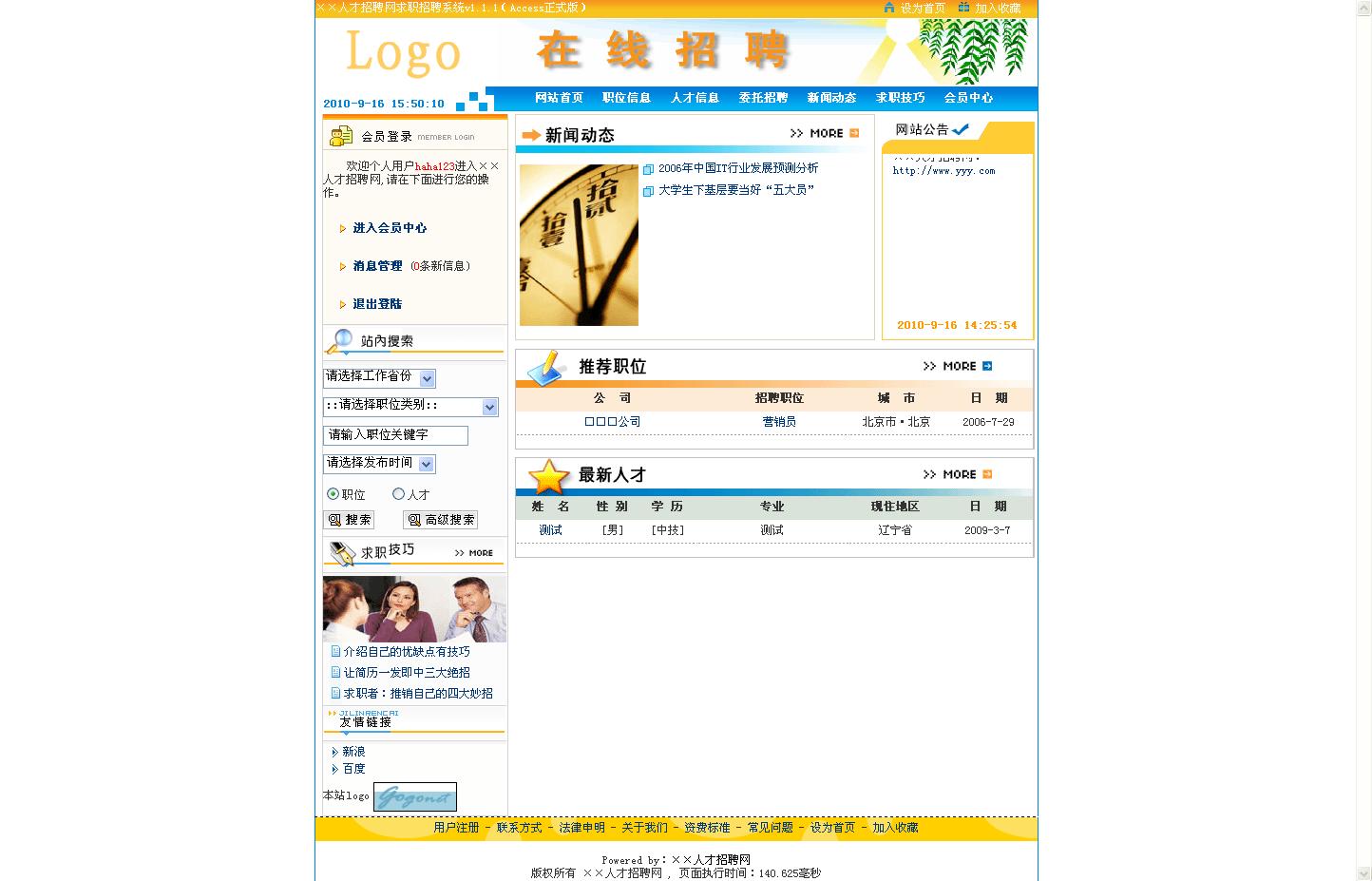Open 新闻动态 navigation menu item
The height and width of the screenshot is (881, 1372).
(831, 98)
